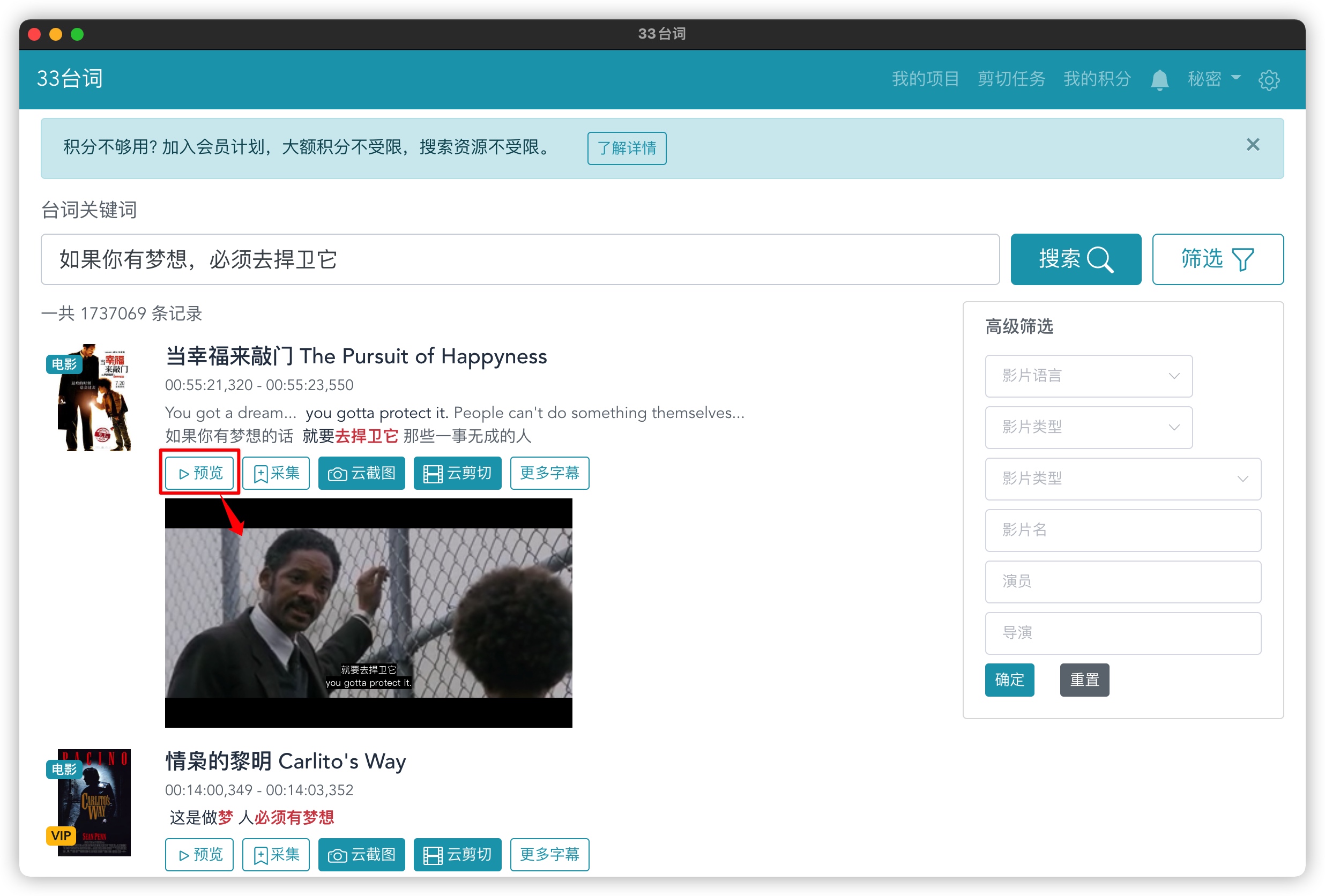This screenshot has height=896, width=1325.
Task: Click 云截图 for Carlito's Way
Action: (361, 854)
